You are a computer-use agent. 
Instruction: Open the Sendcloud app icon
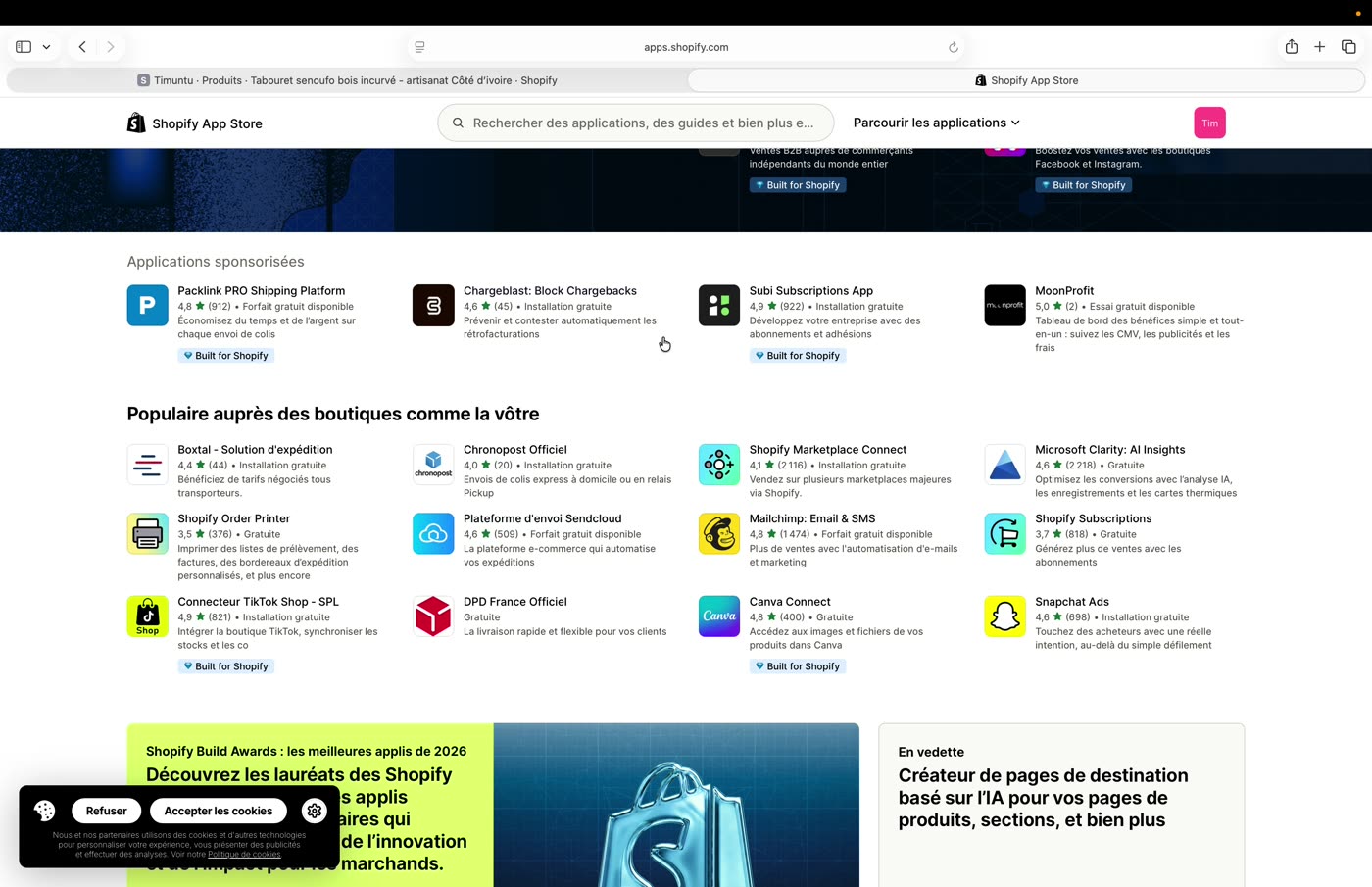(x=433, y=533)
